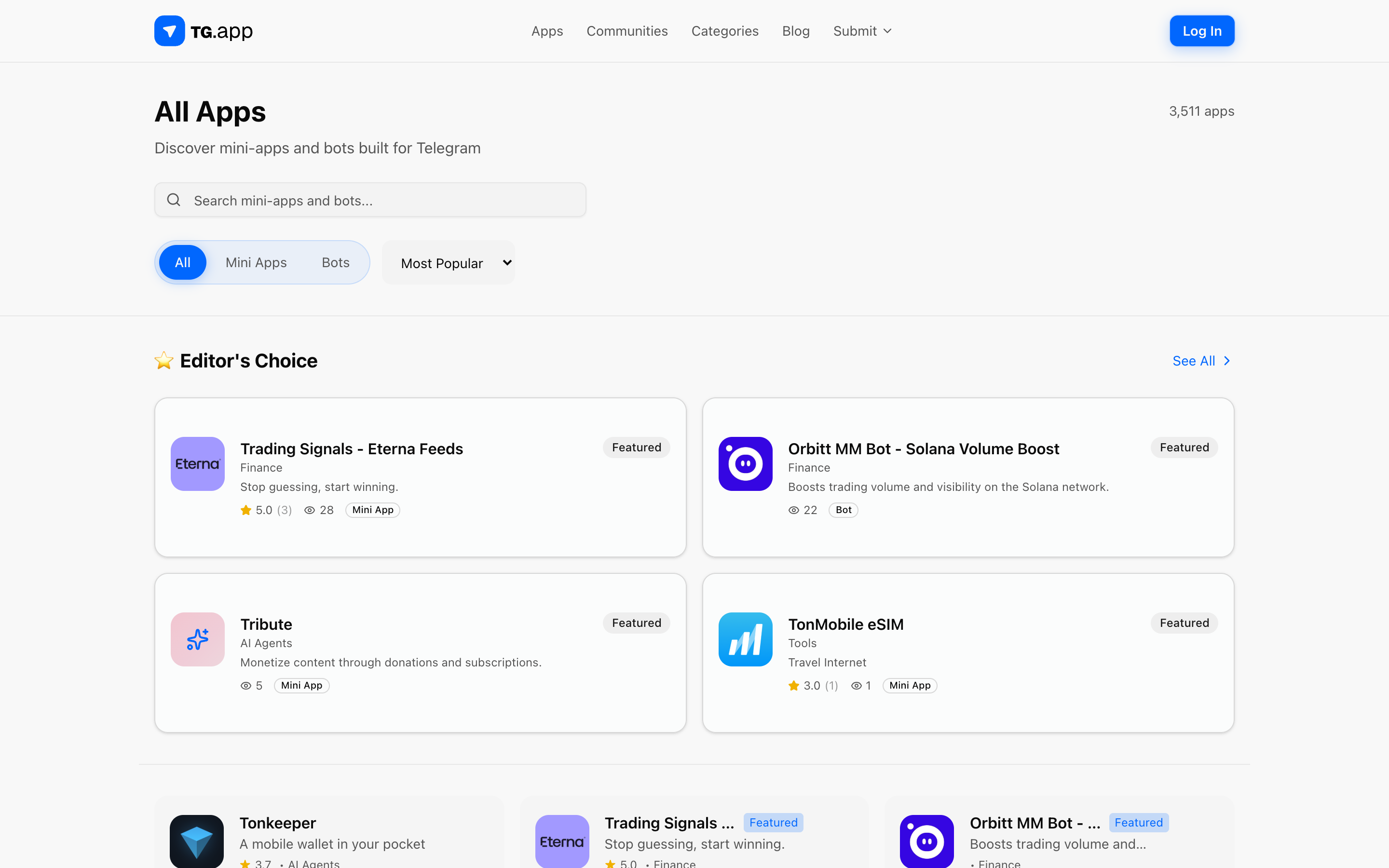Open Categories in the top navigation

point(725,31)
